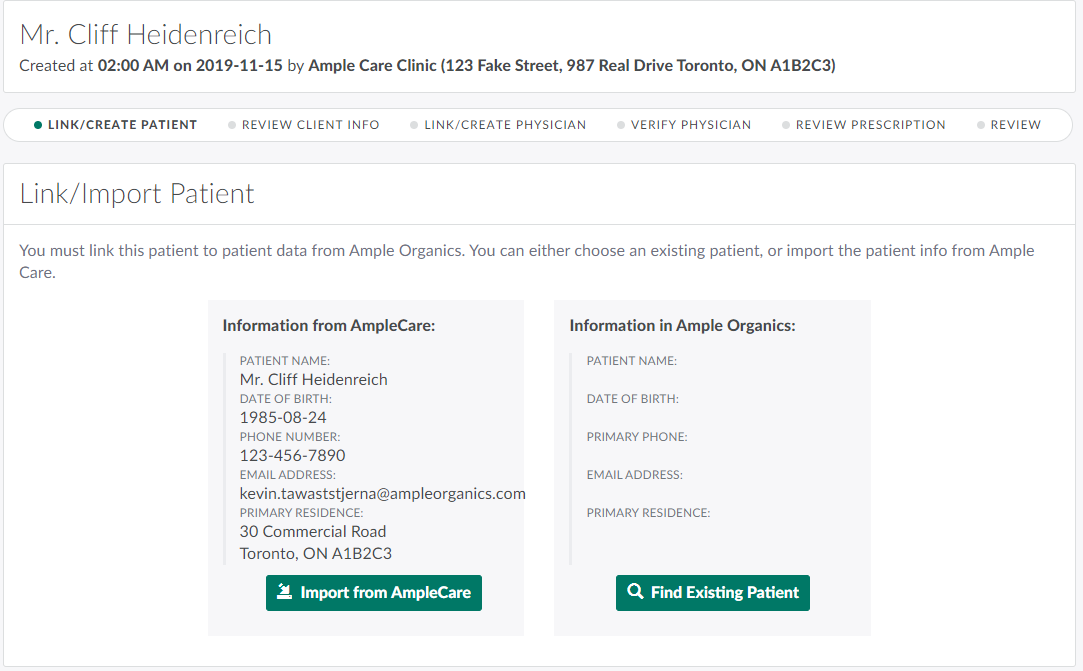
Task: Click the gray dot beside Verify Physician
Action: click(621, 126)
